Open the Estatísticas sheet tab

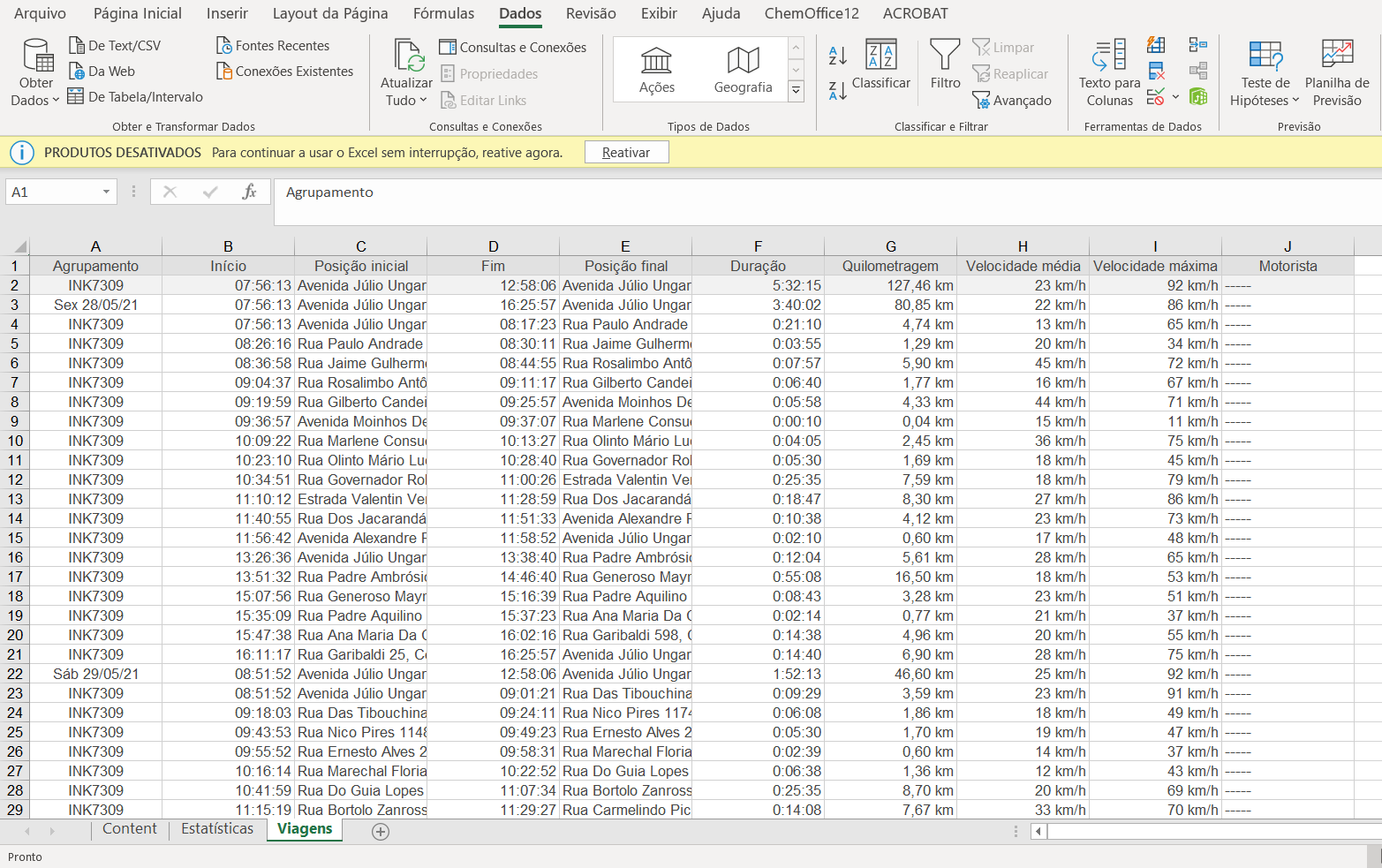217,828
